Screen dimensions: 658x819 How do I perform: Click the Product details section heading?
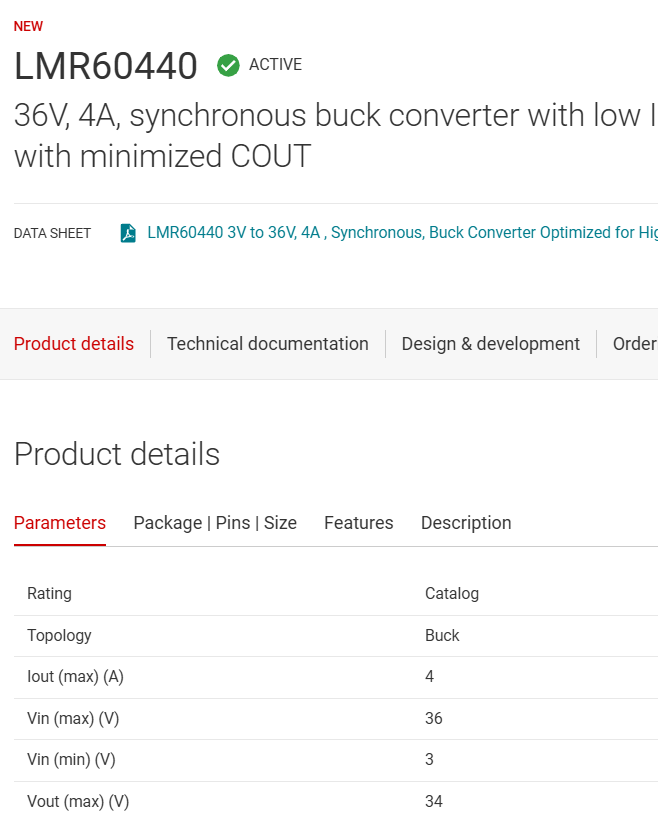point(117,455)
